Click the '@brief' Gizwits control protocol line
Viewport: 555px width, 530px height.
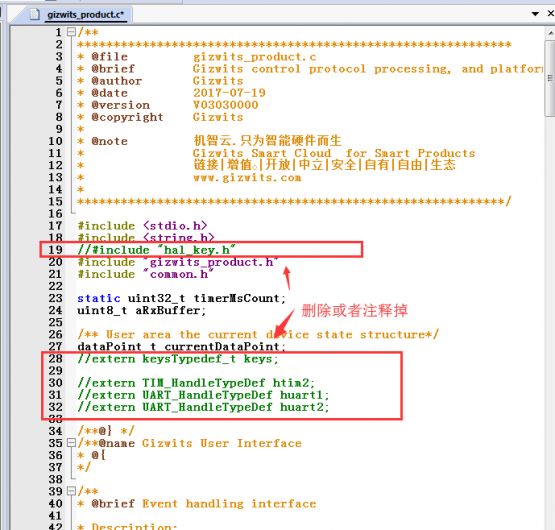(309, 69)
